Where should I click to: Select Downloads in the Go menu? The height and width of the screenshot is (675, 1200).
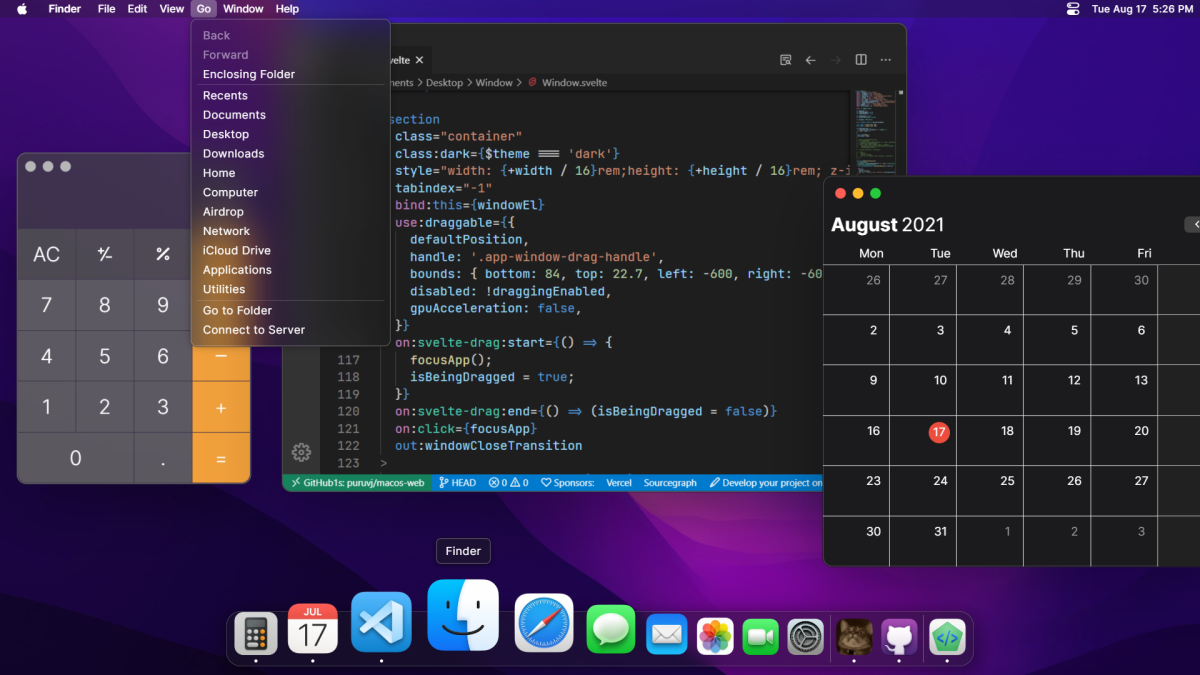[x=233, y=153]
